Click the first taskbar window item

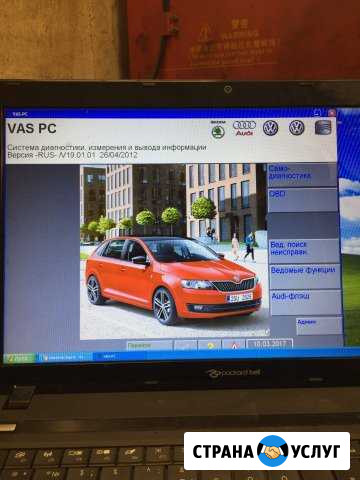pyautogui.click(x=64, y=357)
